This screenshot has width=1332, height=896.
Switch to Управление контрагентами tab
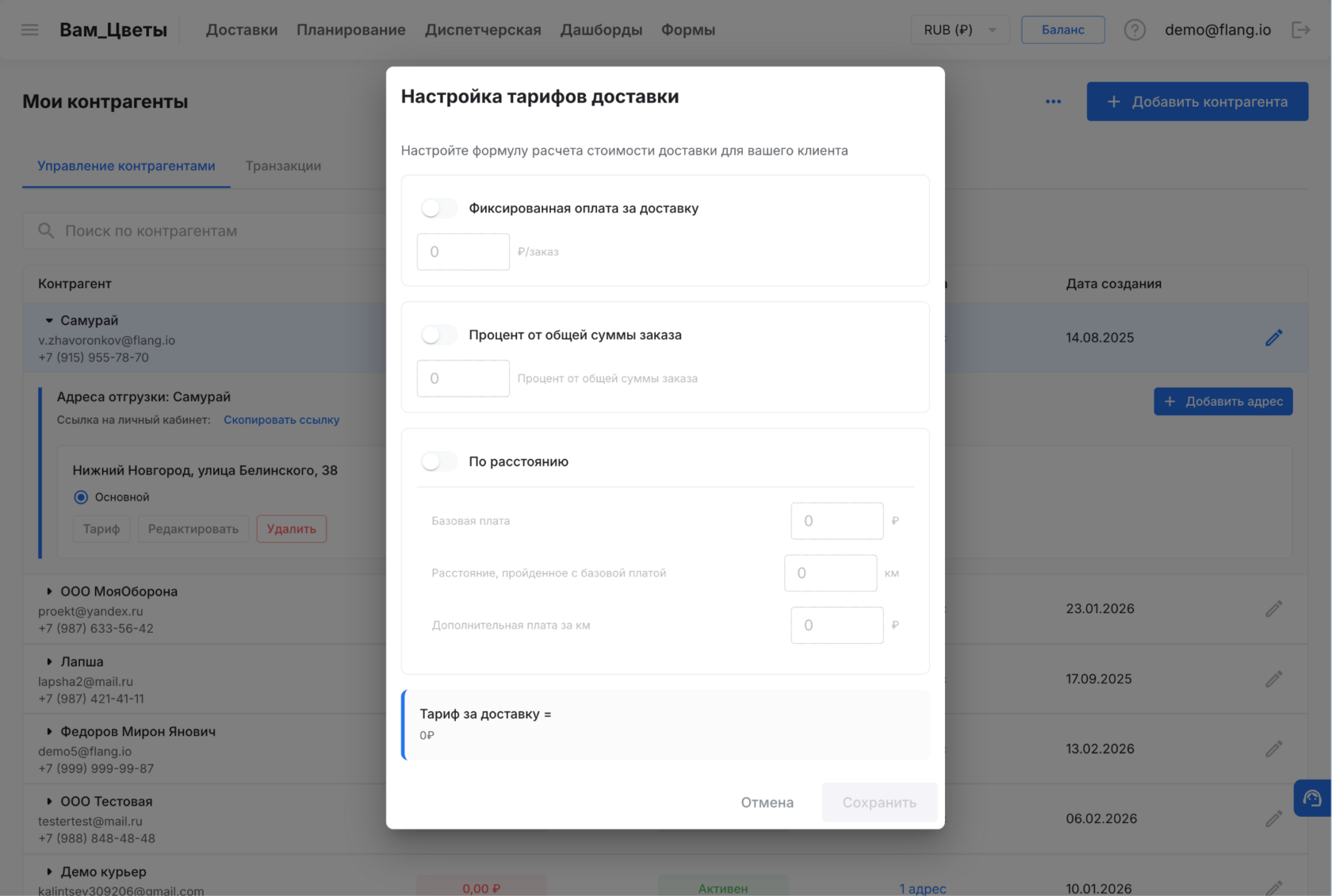[126, 166]
